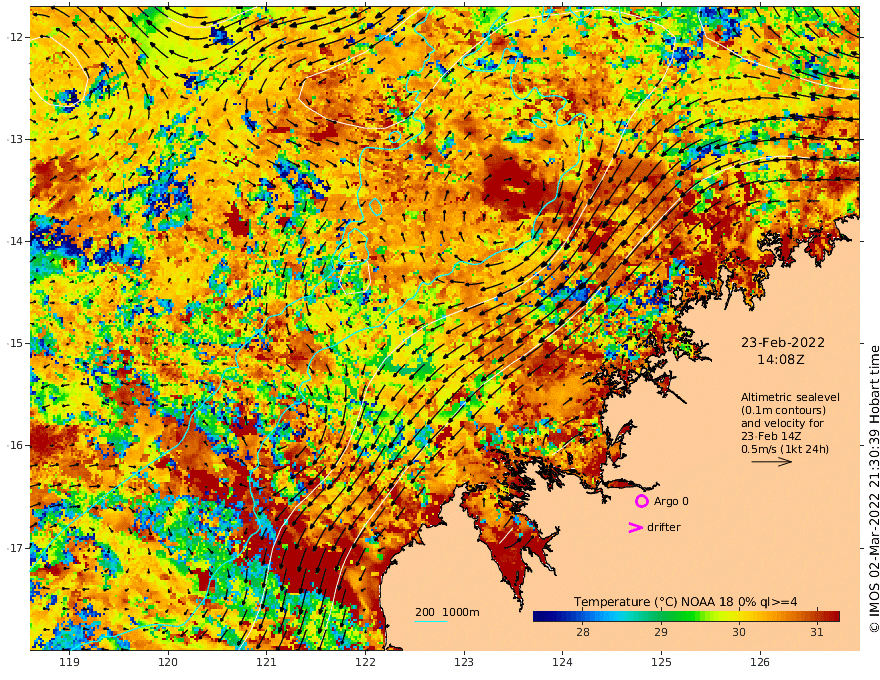Click the '(0.1m contours)' text
The height and width of the screenshot is (680, 880).
click(783, 410)
